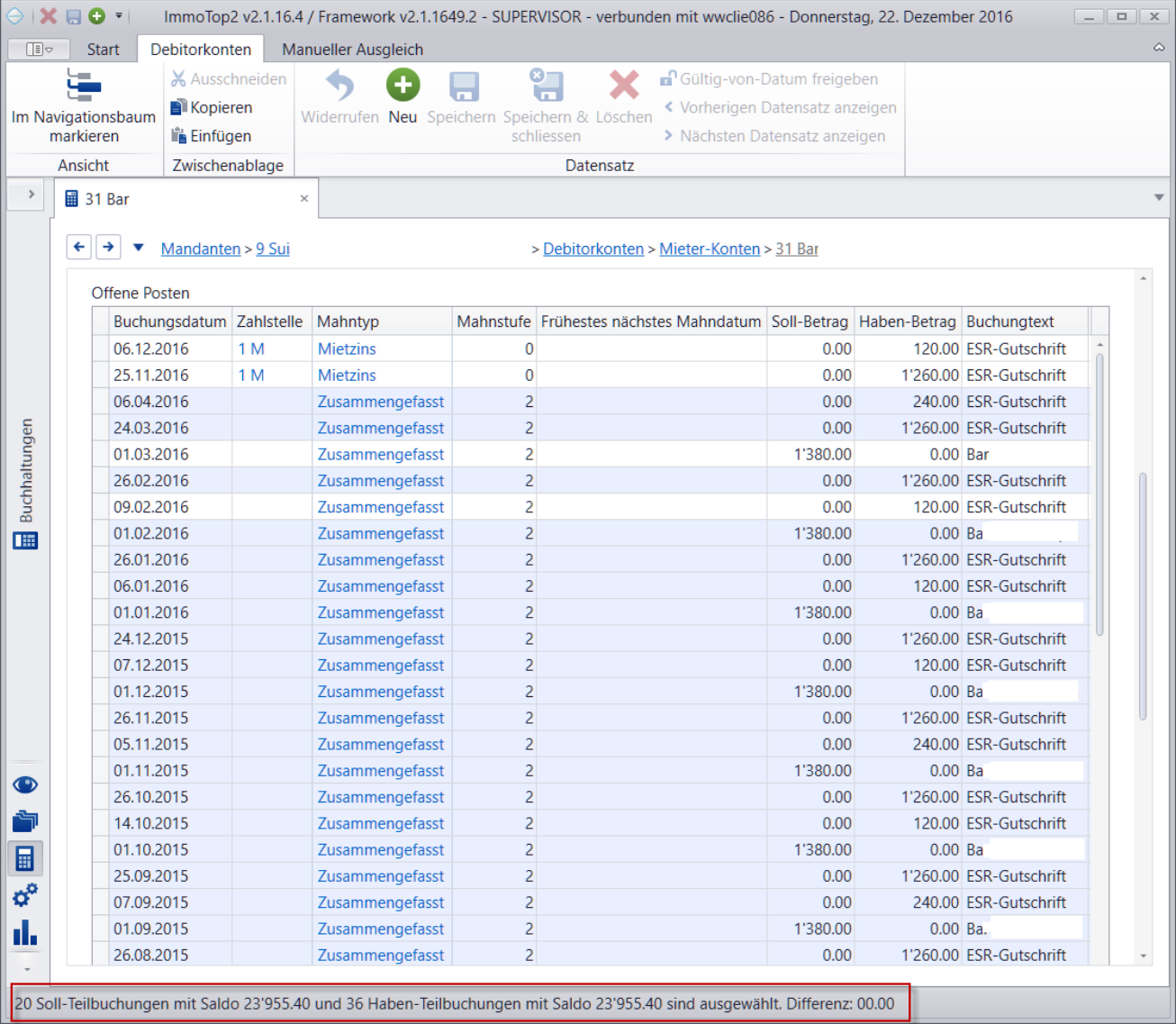Expand the navigation history dropdown triangle
Image resolution: width=1176 pixels, height=1024 pixels.
coord(139,248)
